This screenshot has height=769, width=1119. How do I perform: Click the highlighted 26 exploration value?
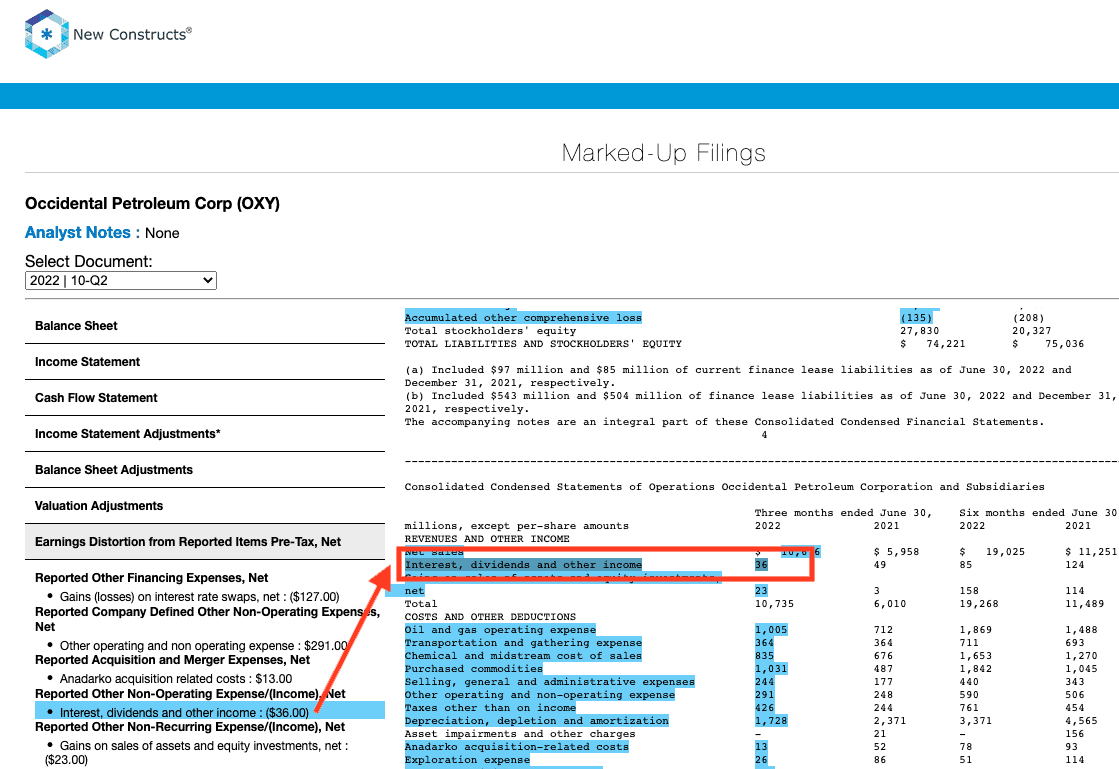(761, 760)
